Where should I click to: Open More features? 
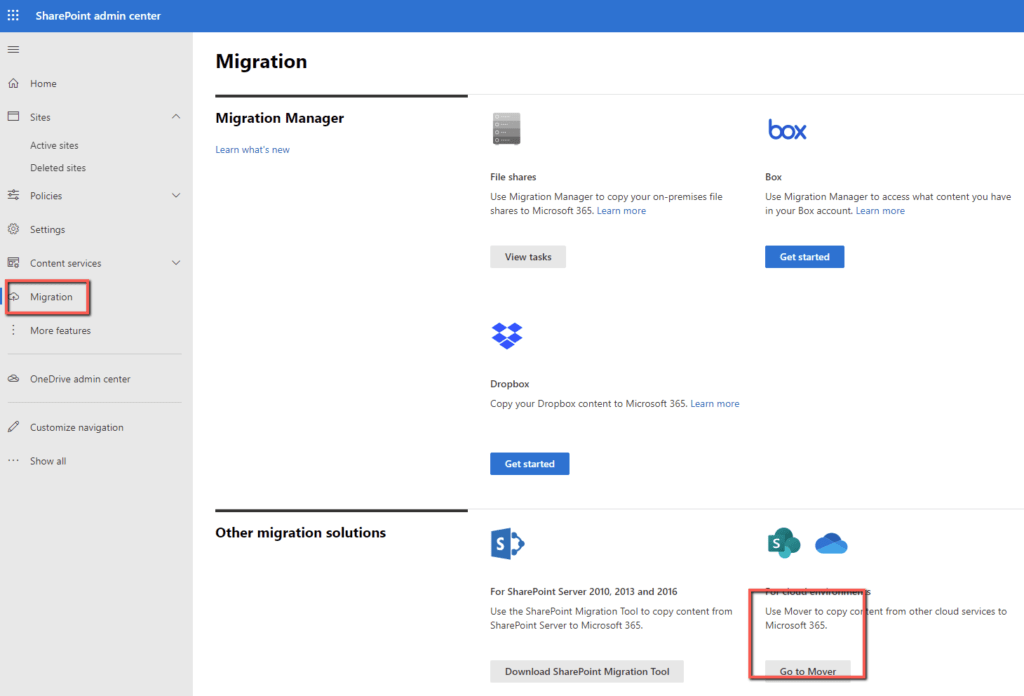click(60, 330)
